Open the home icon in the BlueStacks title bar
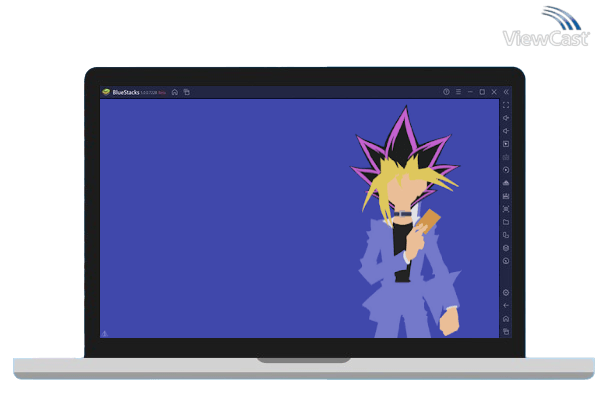The height and width of the screenshot is (414, 602). coord(175,92)
